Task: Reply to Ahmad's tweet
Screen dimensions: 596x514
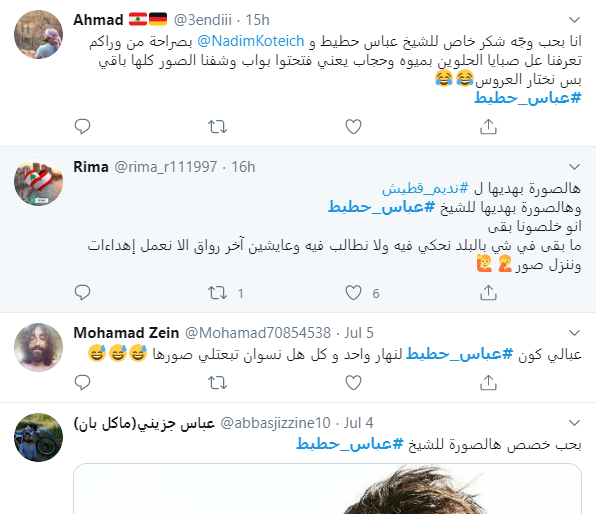Action: [x=82, y=127]
